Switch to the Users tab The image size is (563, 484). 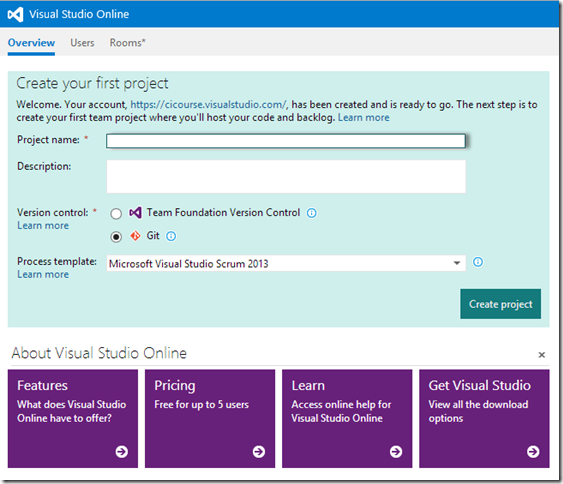tap(82, 43)
